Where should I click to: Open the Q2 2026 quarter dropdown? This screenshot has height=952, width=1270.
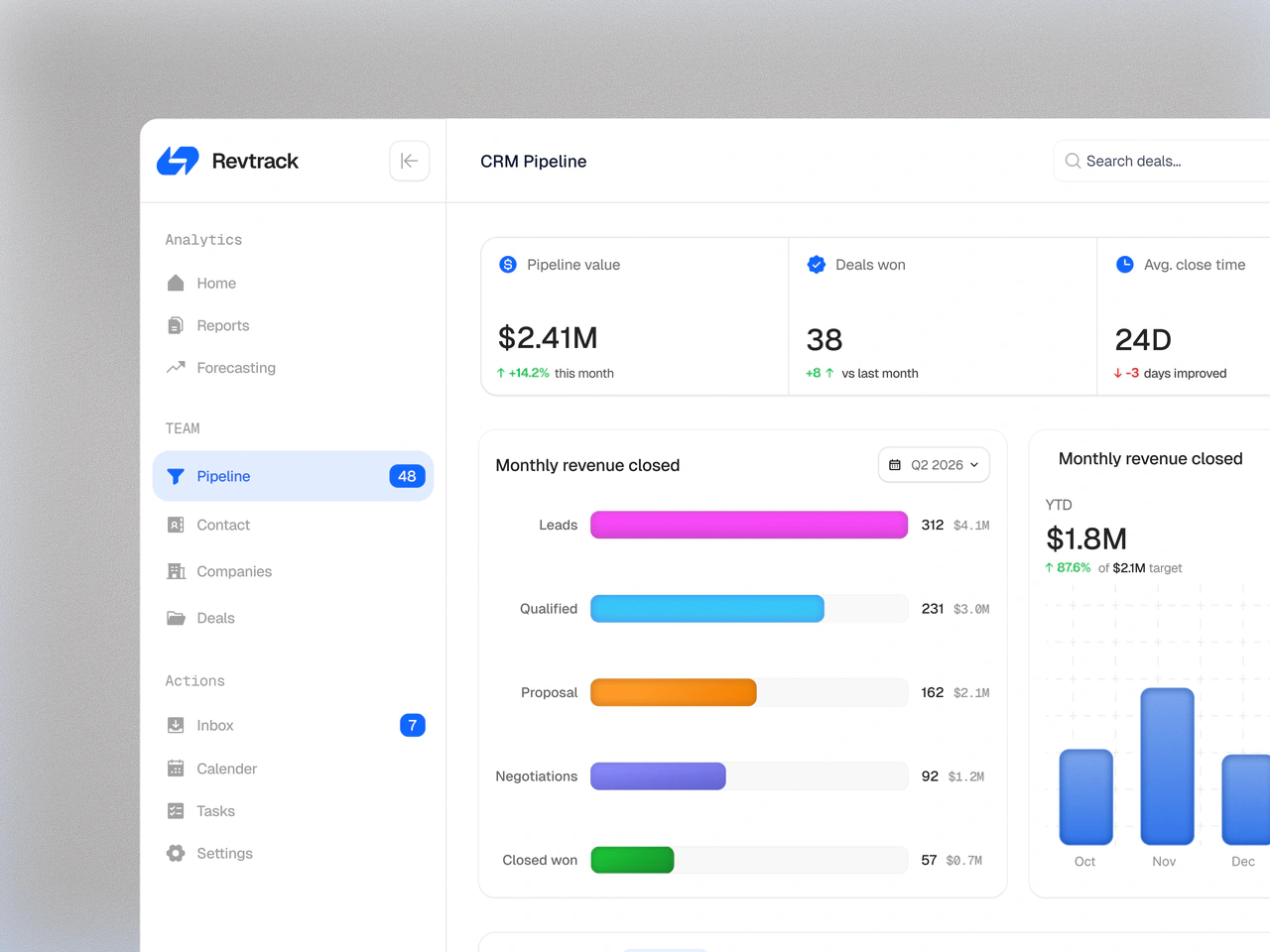tap(934, 465)
